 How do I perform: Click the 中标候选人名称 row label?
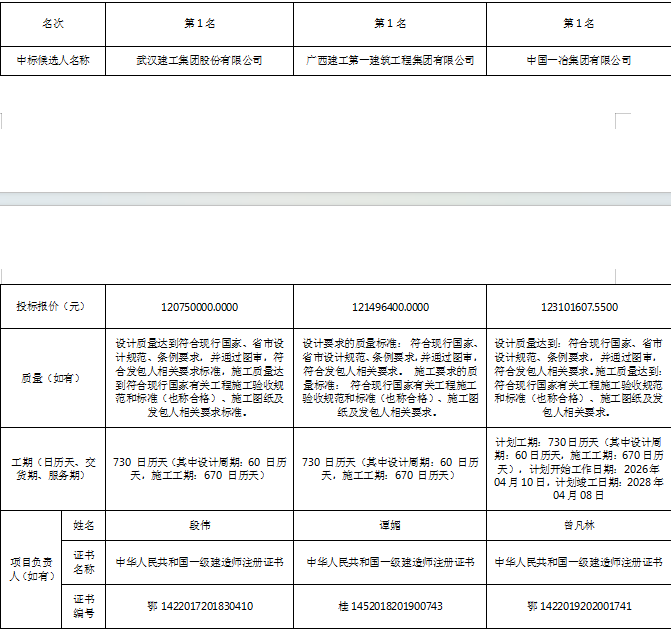click(x=53, y=60)
